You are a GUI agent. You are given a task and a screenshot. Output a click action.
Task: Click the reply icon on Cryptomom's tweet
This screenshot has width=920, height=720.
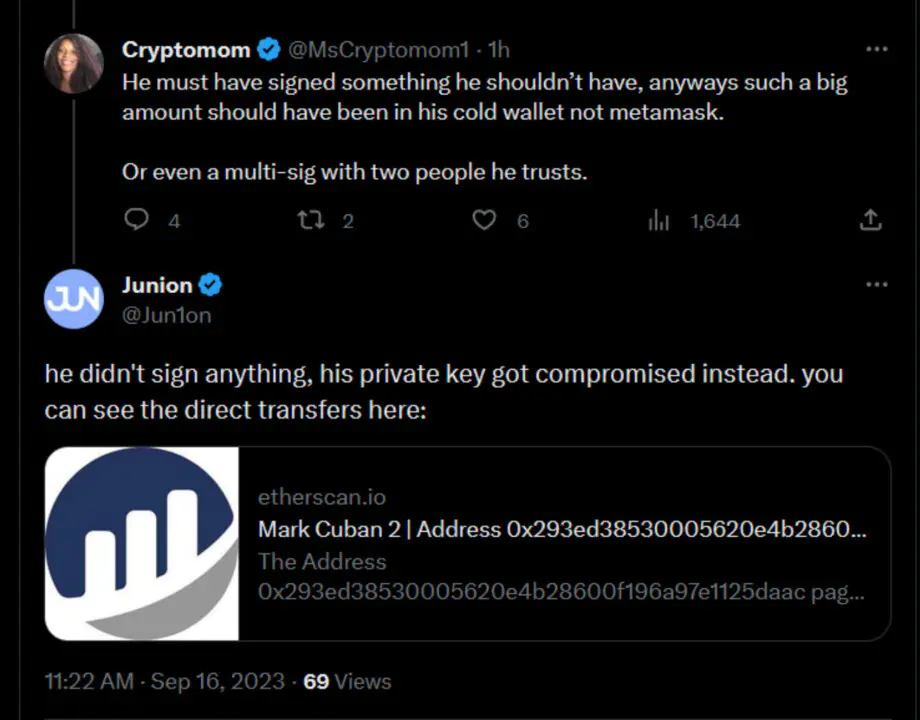pyautogui.click(x=136, y=220)
